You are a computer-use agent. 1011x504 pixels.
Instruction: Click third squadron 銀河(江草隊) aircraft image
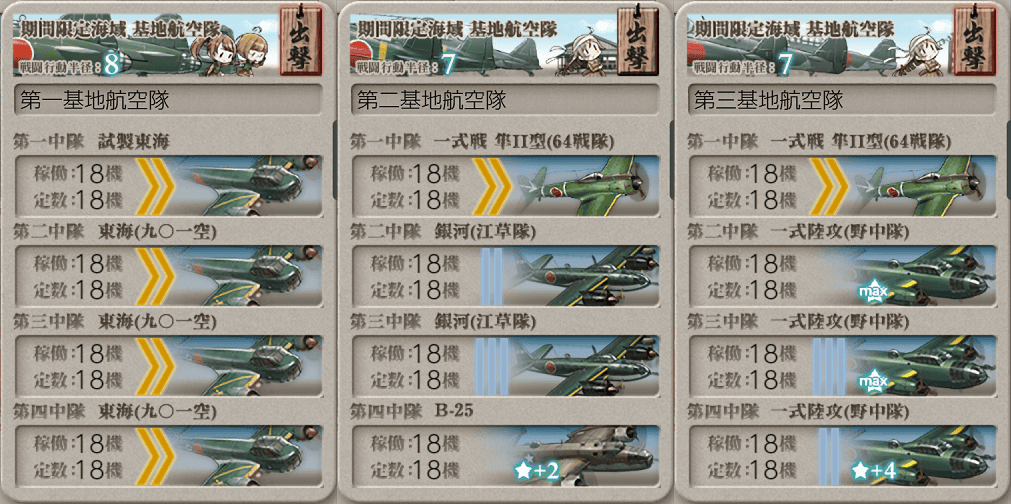pos(585,365)
